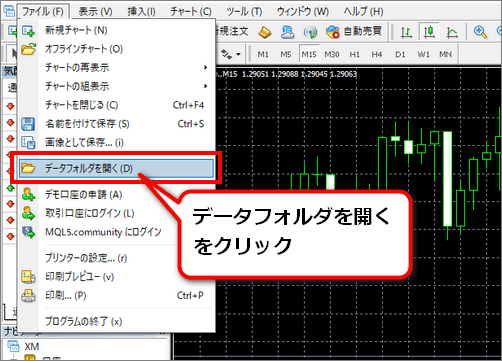Open the 表示 (V) menu
Viewport: 502px width, 361px height.
95,12
